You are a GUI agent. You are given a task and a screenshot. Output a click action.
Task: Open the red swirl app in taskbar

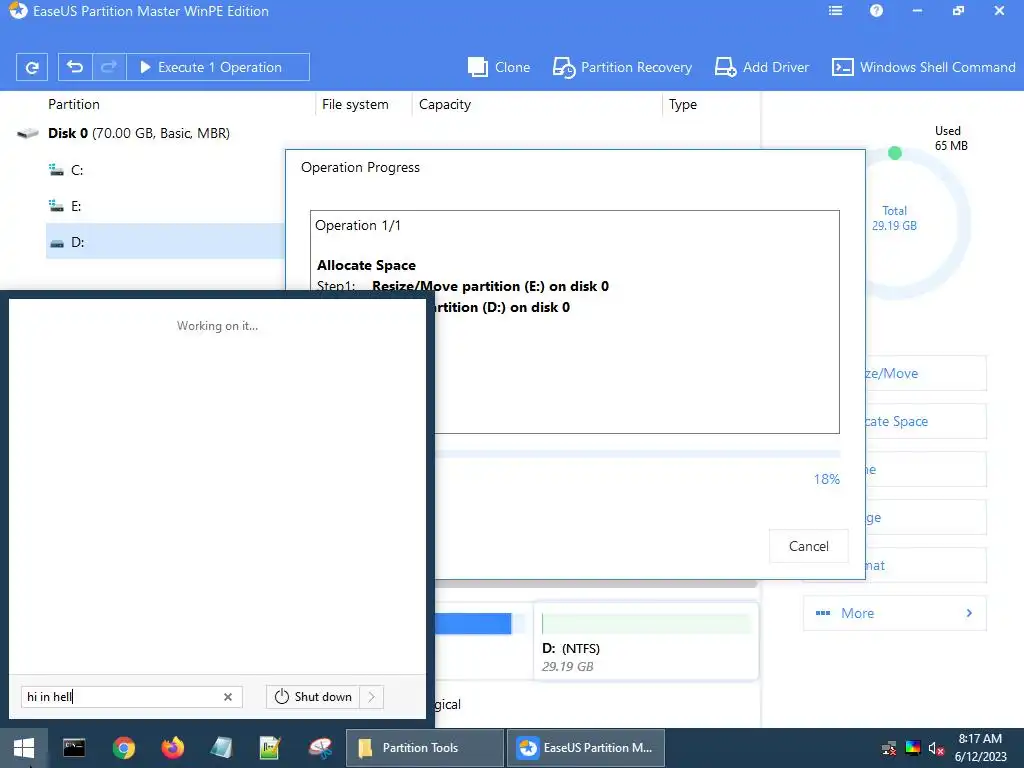click(320, 748)
